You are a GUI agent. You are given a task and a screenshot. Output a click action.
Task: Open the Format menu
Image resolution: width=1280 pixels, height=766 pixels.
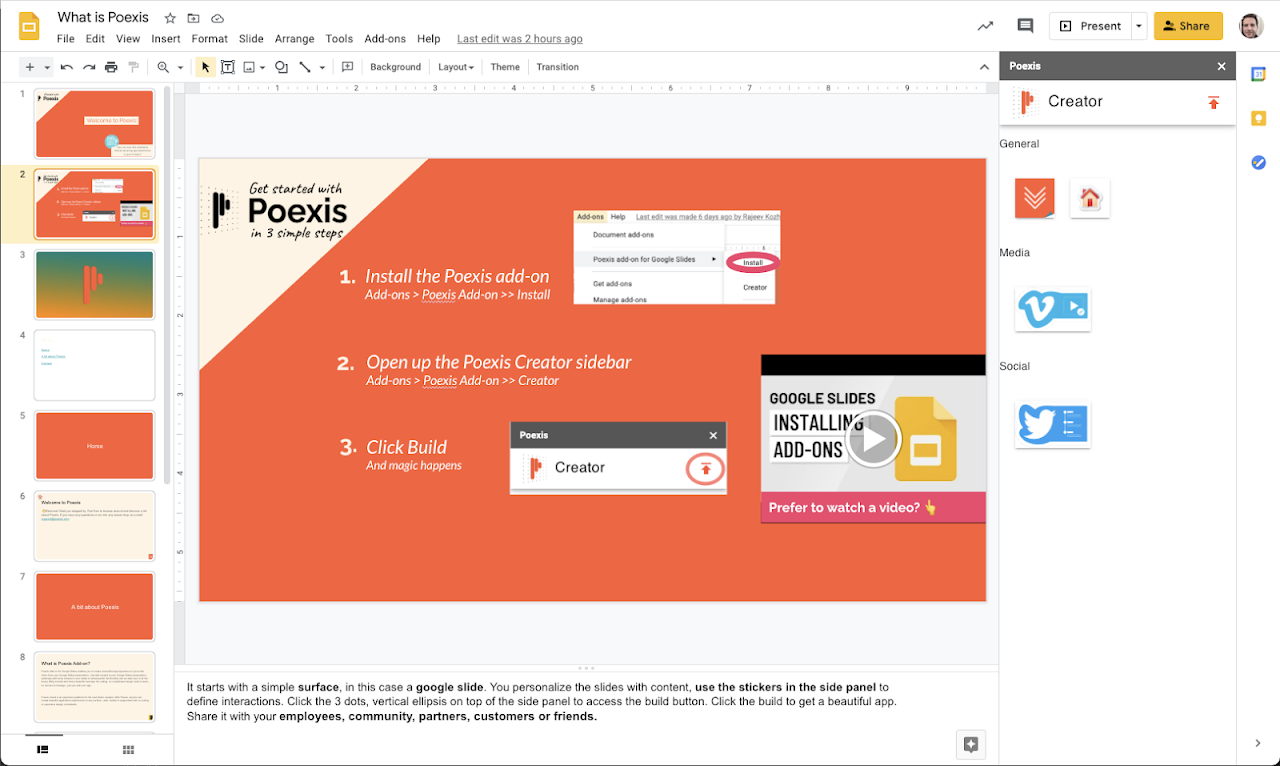[210, 39]
